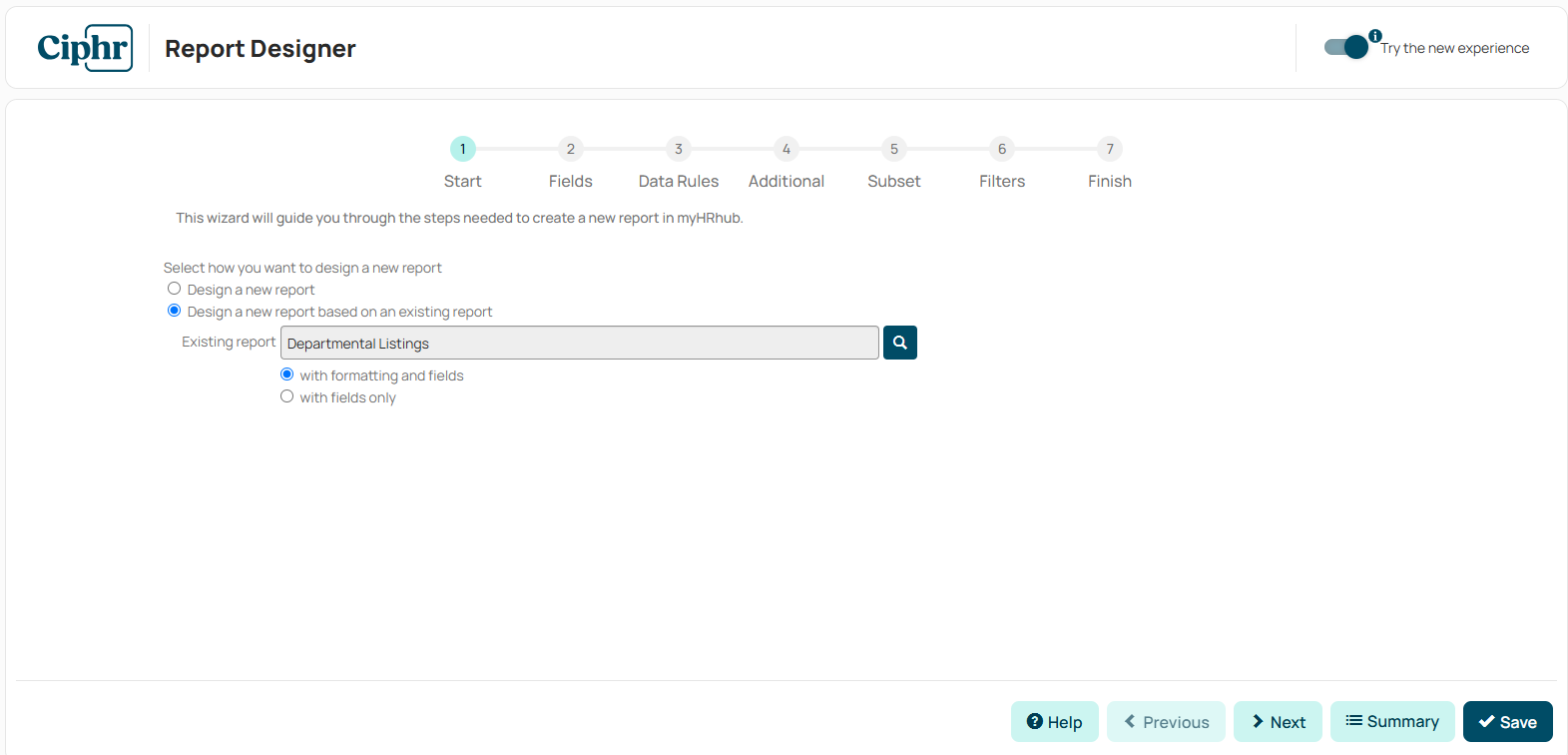Go to step 6 Filters
The image size is (1568, 755).
(x=1002, y=149)
